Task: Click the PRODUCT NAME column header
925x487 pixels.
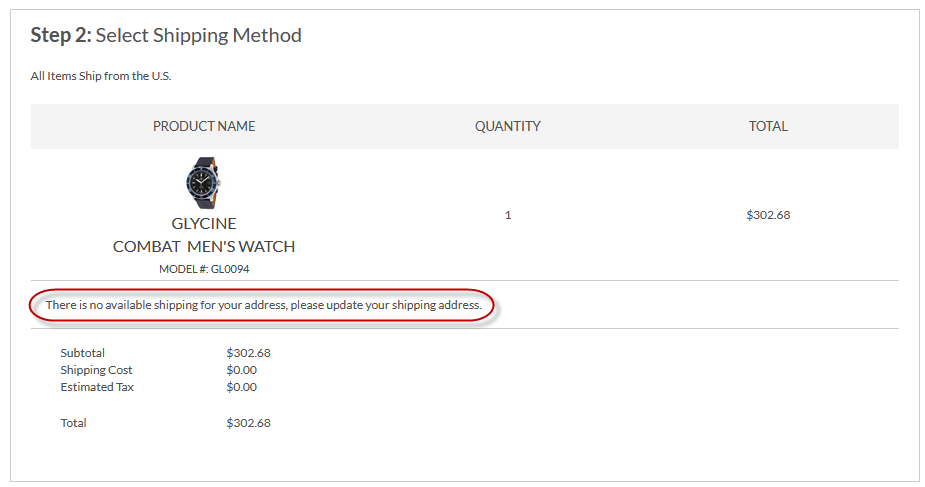Action: tap(204, 126)
